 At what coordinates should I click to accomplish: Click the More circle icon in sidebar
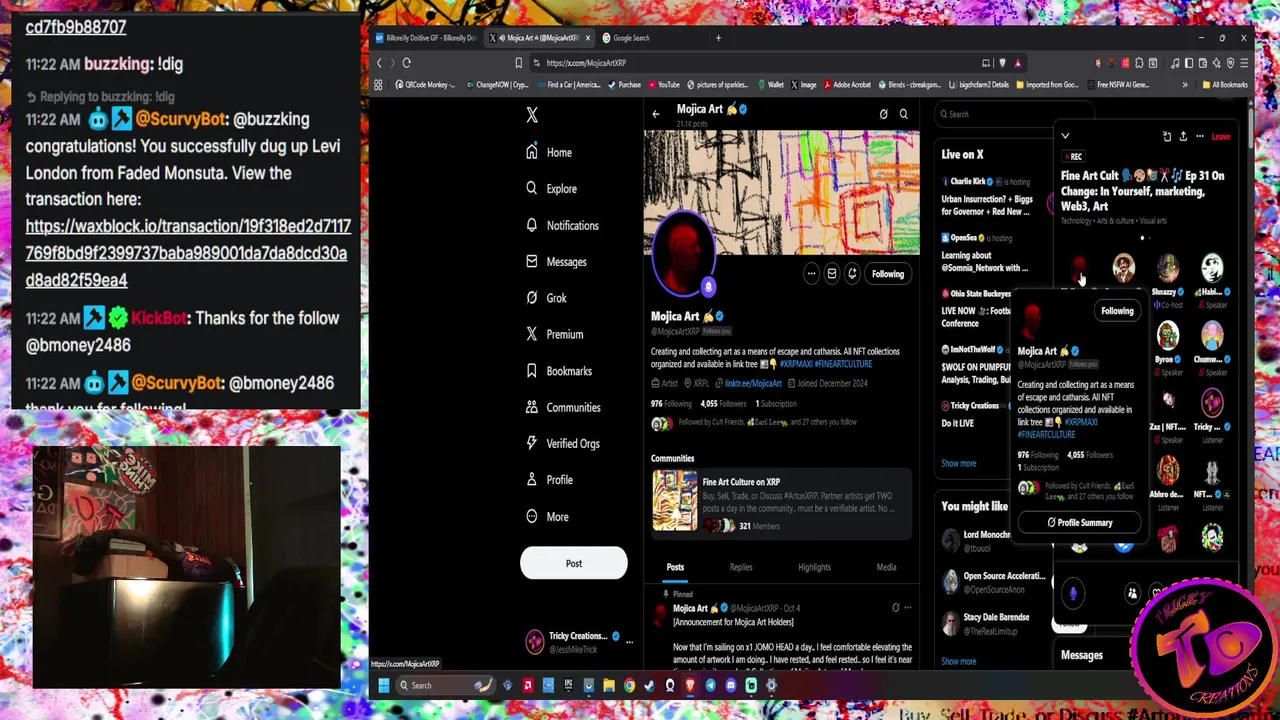pyautogui.click(x=532, y=517)
